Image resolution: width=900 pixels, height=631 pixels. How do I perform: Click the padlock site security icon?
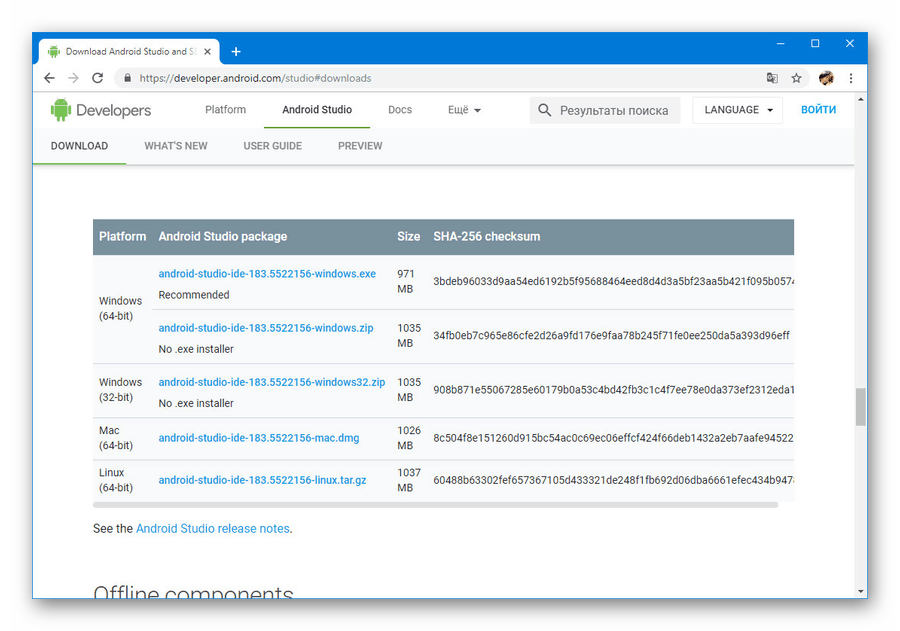tap(127, 78)
